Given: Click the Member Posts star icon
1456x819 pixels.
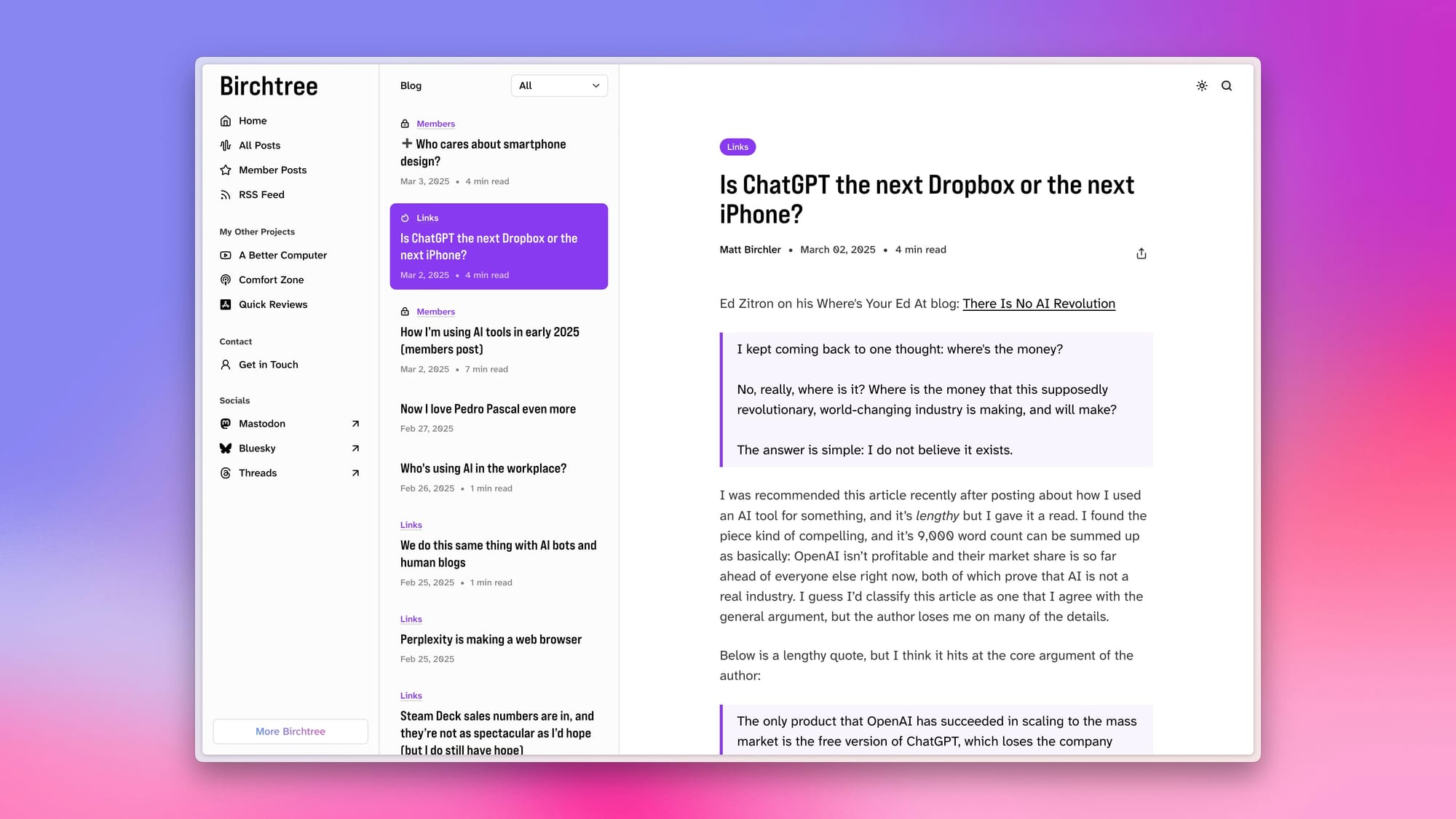Looking at the screenshot, I should (226, 170).
